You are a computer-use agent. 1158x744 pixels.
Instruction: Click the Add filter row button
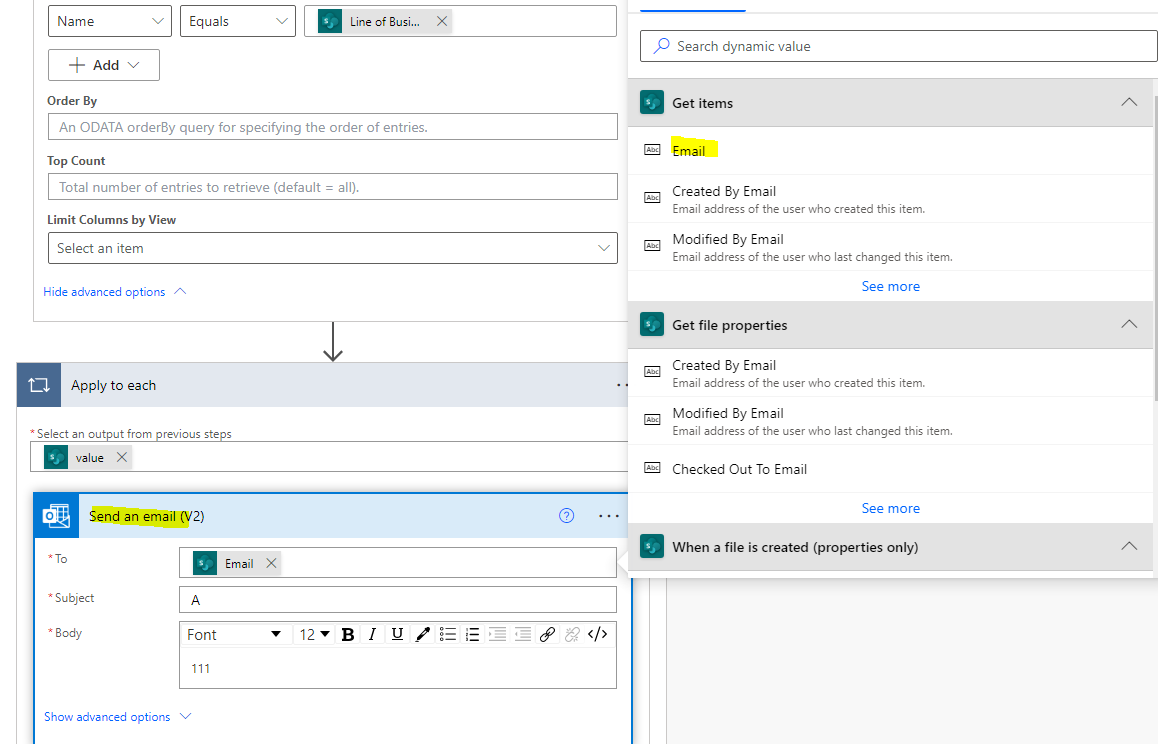coord(104,65)
